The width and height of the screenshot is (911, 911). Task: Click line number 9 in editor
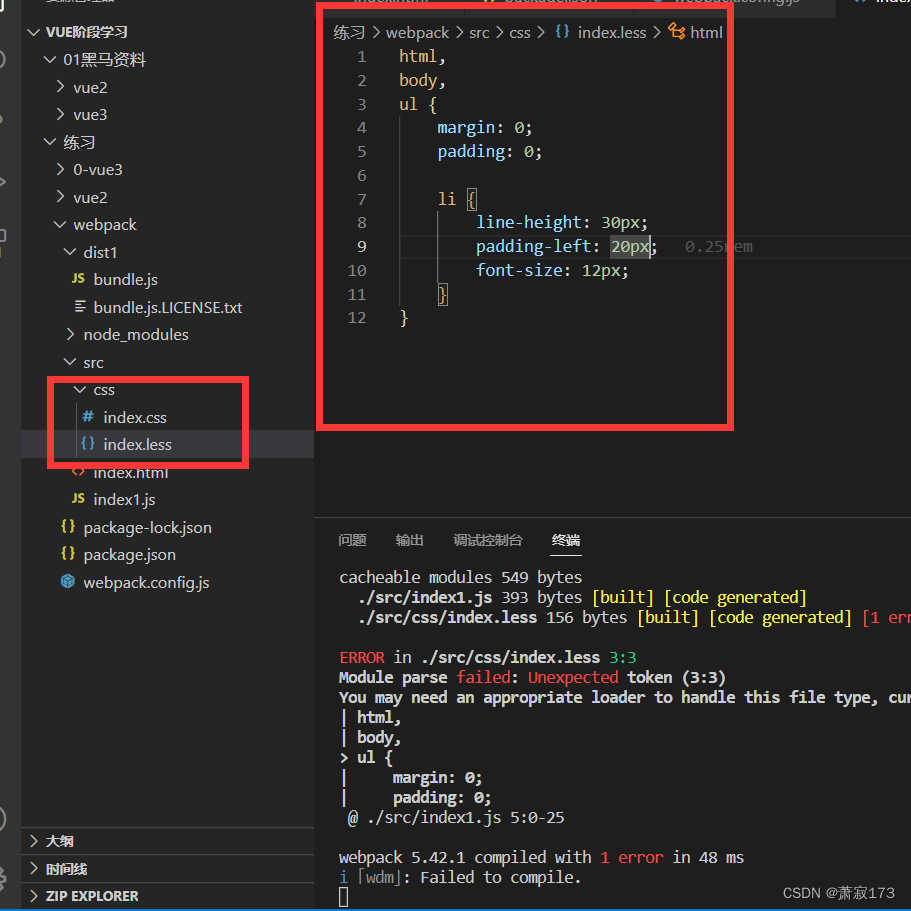click(361, 247)
